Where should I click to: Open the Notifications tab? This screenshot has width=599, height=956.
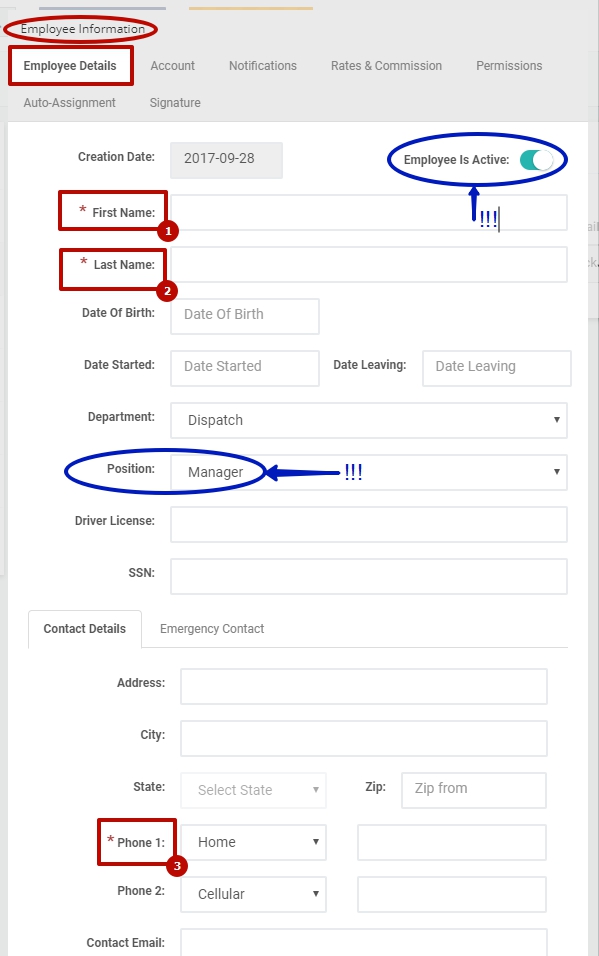click(263, 66)
